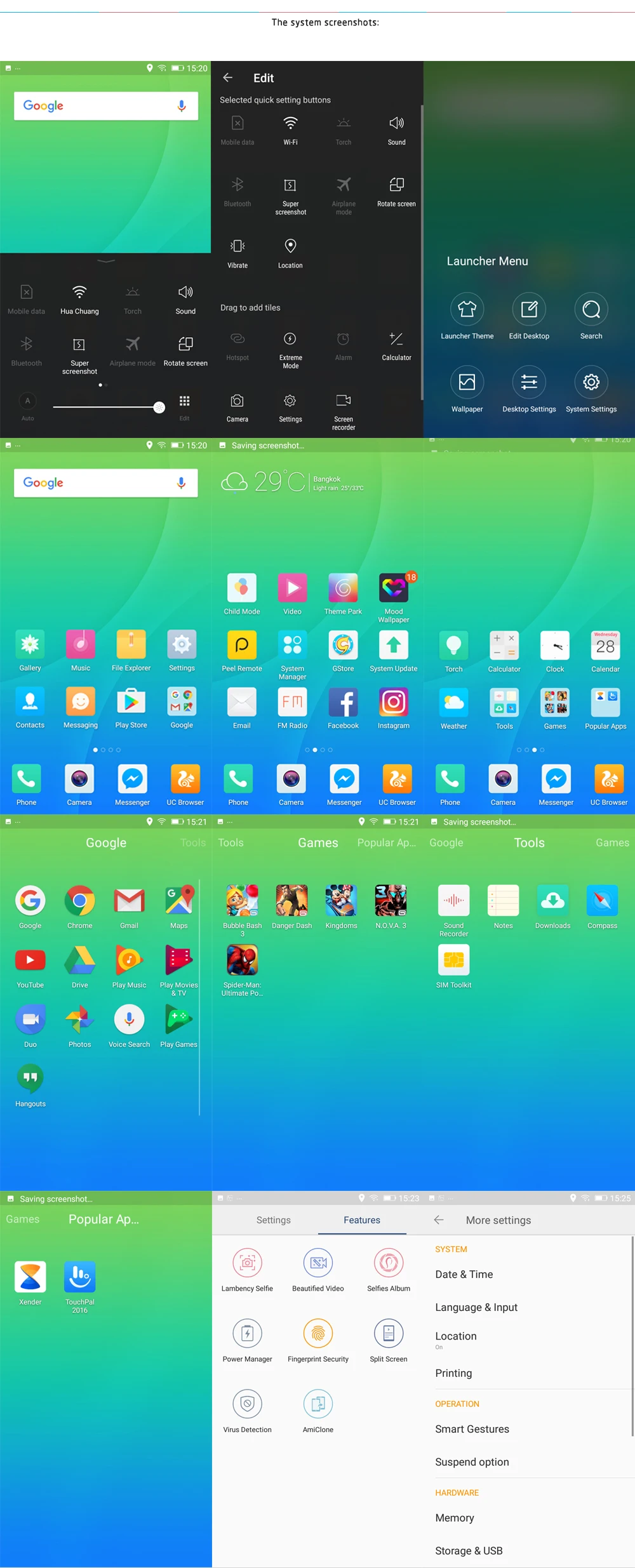Switch to the Settings tab beside Features
This screenshot has height=1568, width=635.
(x=274, y=1220)
